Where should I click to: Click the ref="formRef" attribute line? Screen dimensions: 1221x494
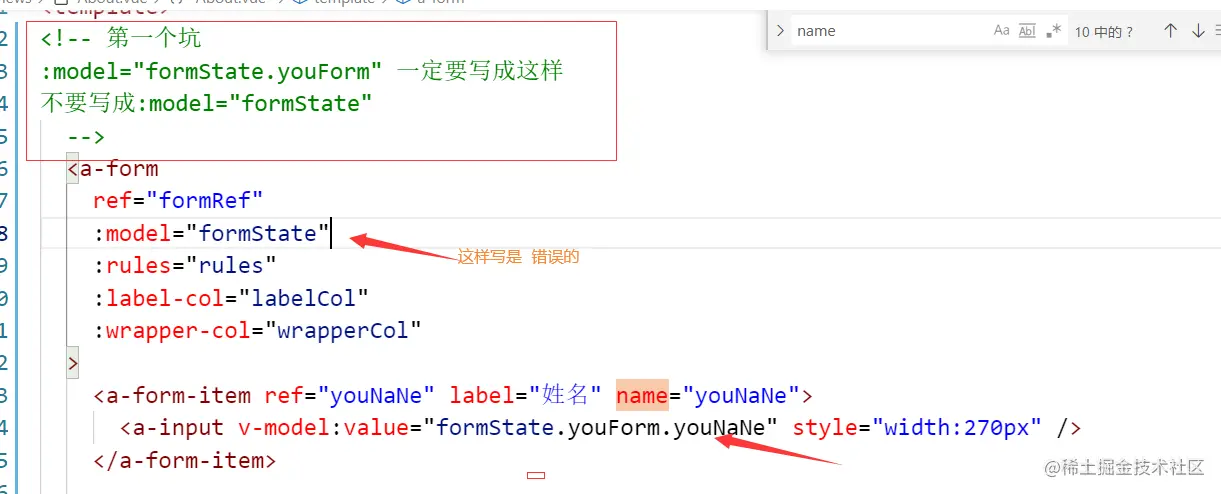click(178, 201)
